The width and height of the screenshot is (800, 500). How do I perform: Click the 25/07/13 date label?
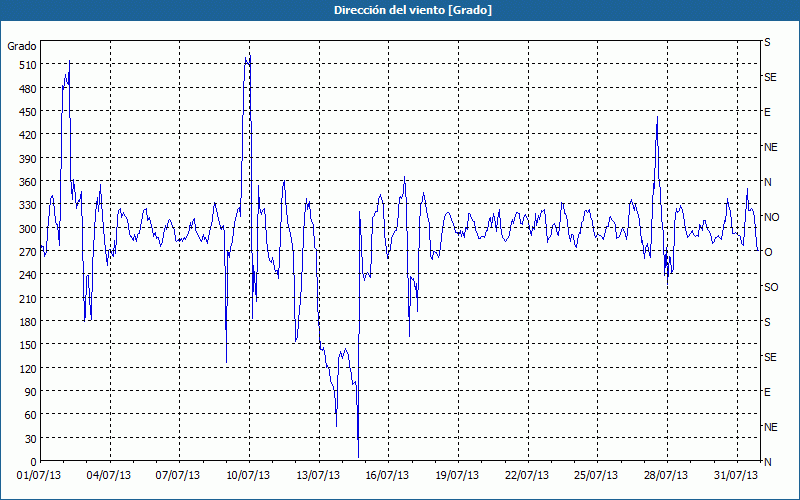tap(596, 476)
